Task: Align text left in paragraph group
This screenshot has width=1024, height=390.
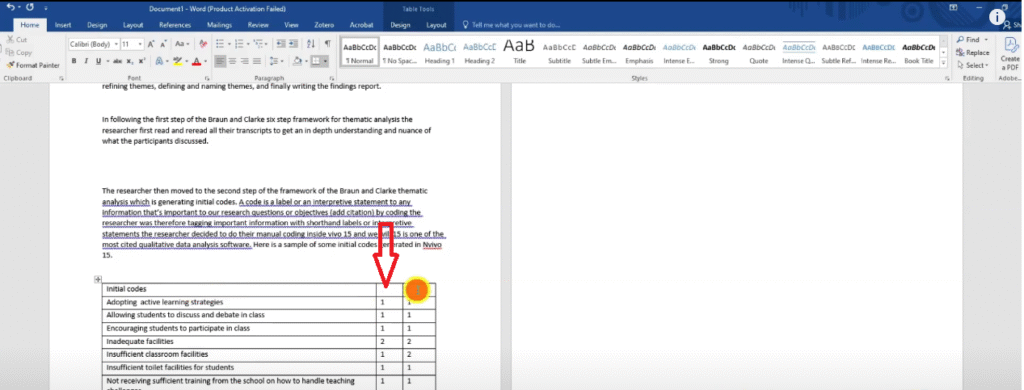Action: pyautogui.click(x=221, y=61)
